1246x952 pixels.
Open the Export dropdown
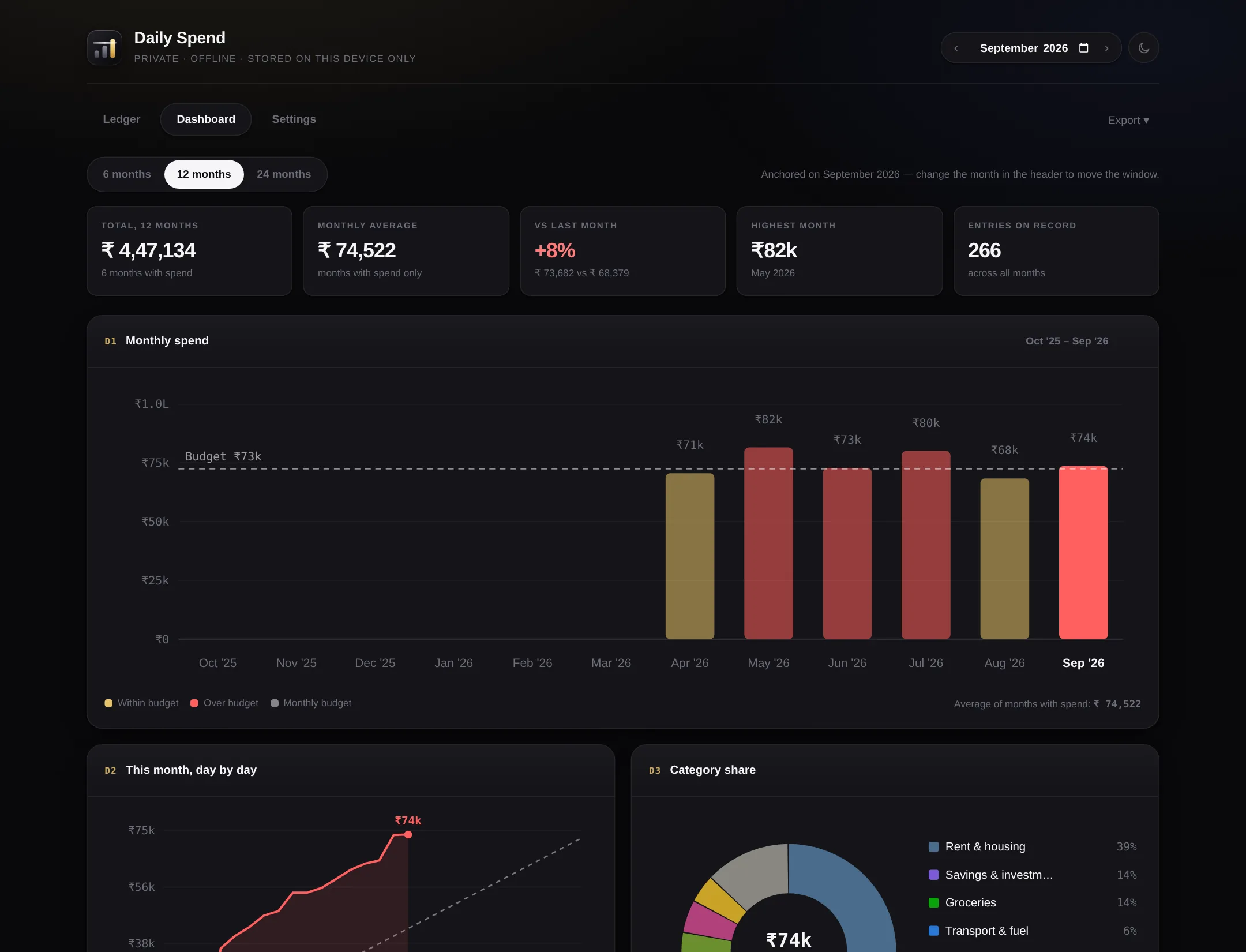point(1128,120)
